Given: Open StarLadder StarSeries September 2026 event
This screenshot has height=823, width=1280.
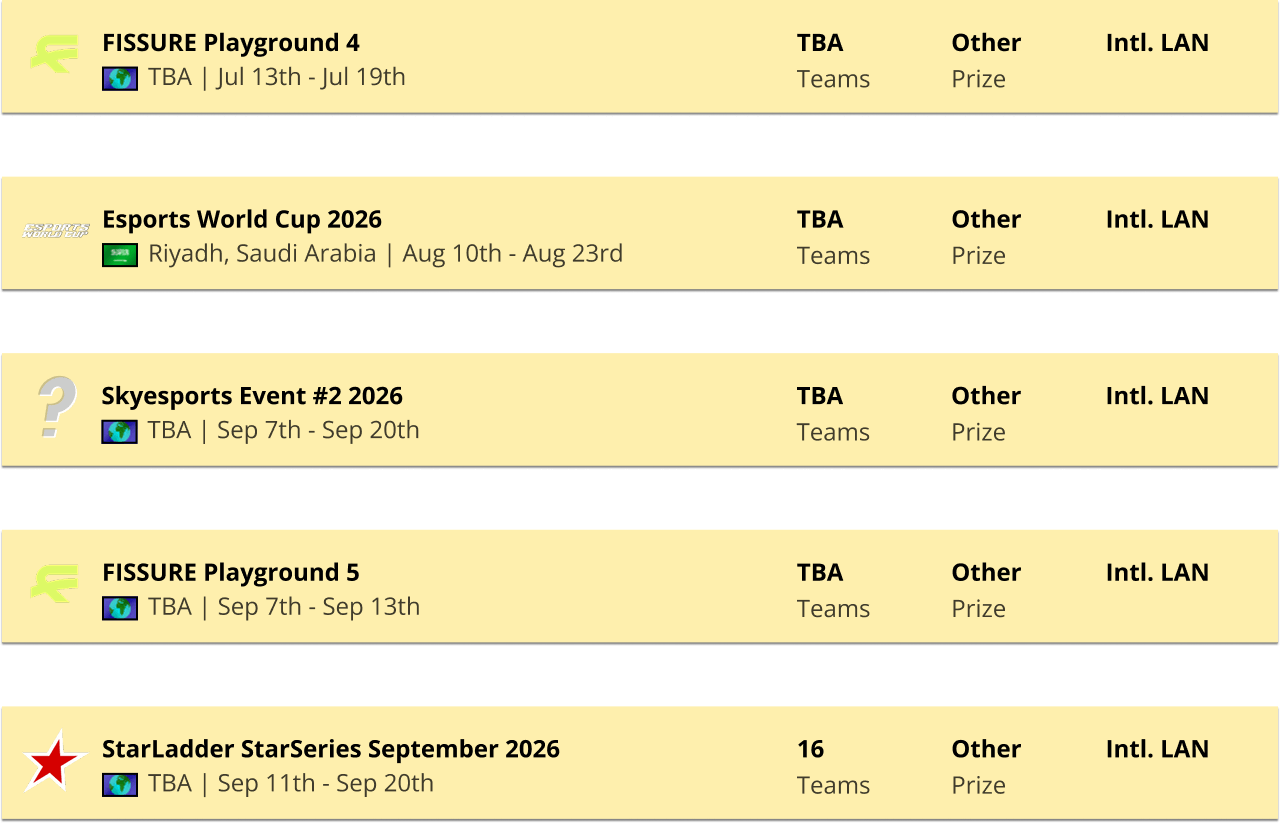Looking at the screenshot, I should pyautogui.click(x=331, y=749).
